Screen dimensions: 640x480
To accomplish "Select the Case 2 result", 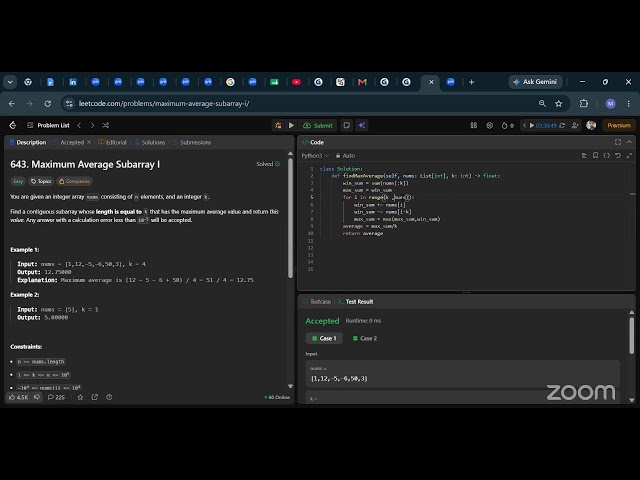I will (x=364, y=338).
